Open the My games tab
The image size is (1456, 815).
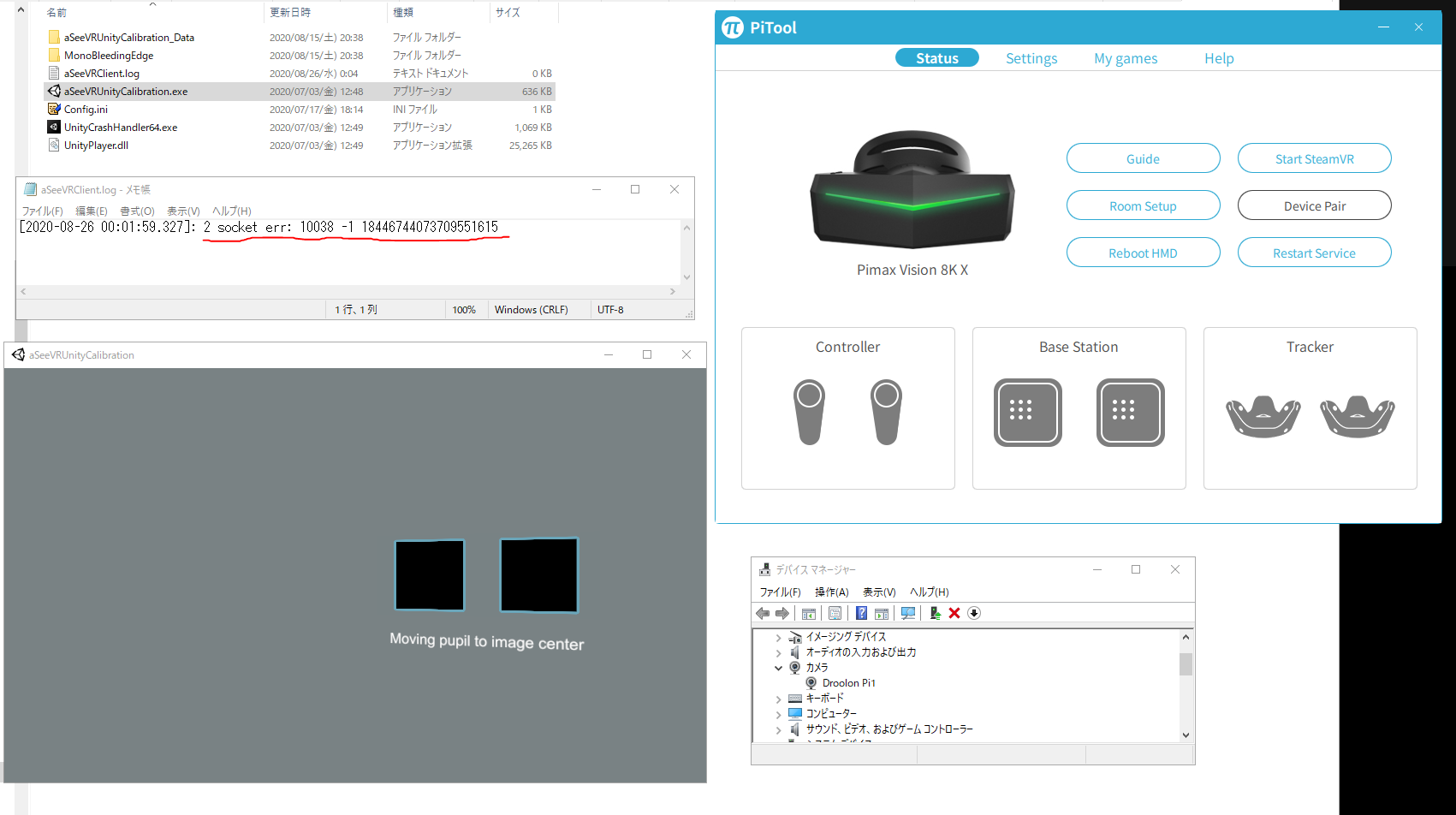[x=1125, y=58]
